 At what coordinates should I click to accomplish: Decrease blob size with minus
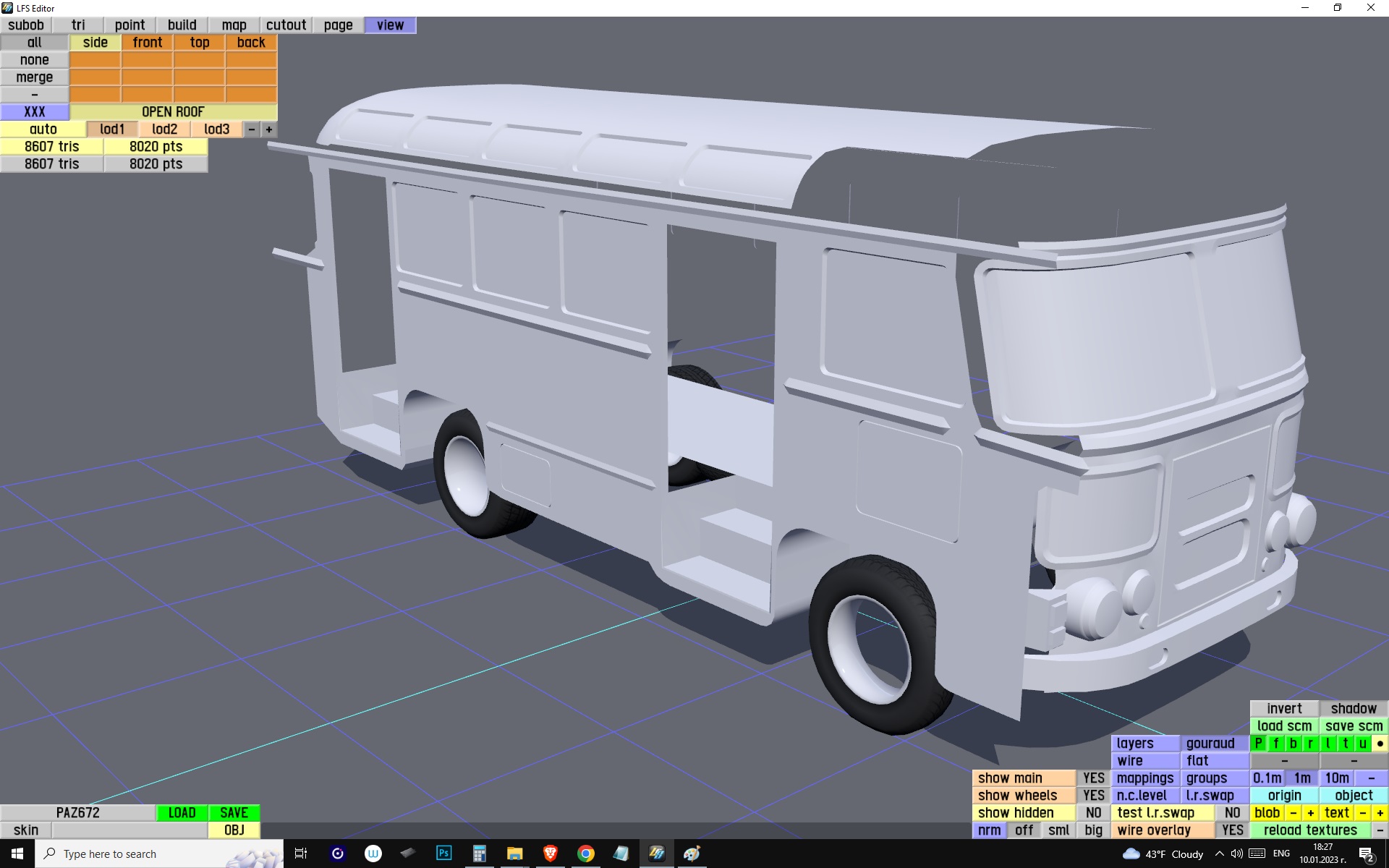pyautogui.click(x=1294, y=813)
